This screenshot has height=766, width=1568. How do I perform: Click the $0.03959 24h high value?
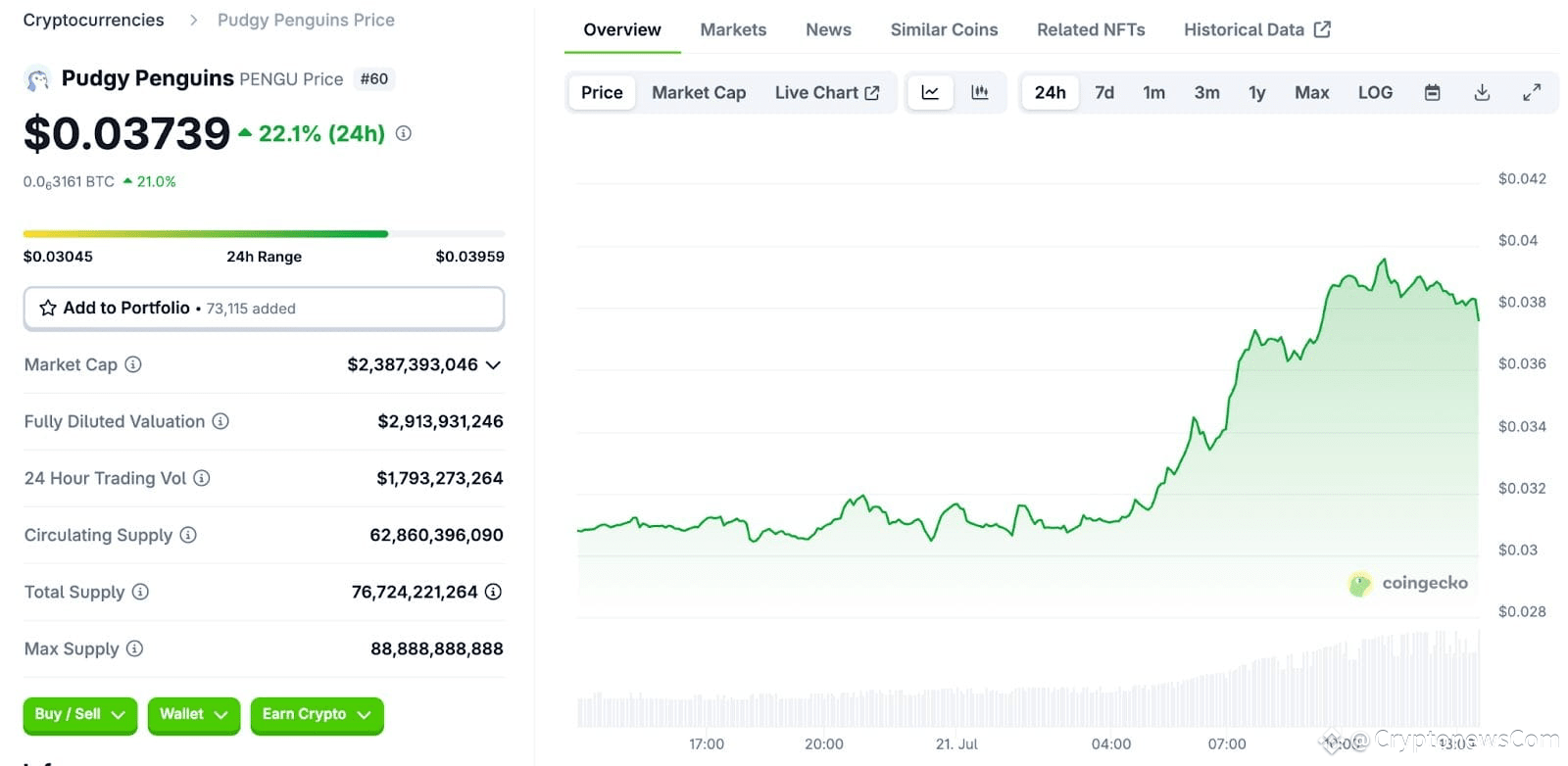click(470, 257)
